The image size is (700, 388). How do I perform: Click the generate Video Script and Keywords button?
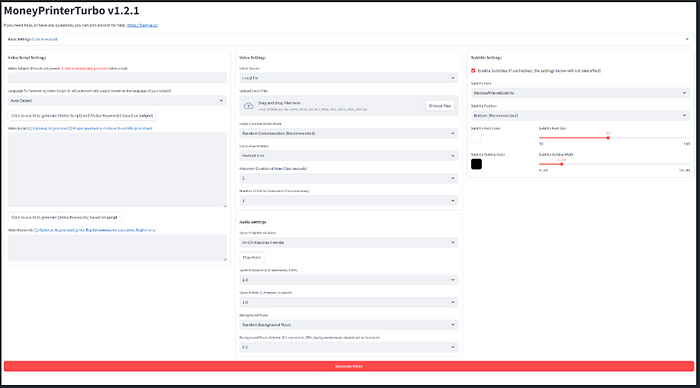(82, 115)
